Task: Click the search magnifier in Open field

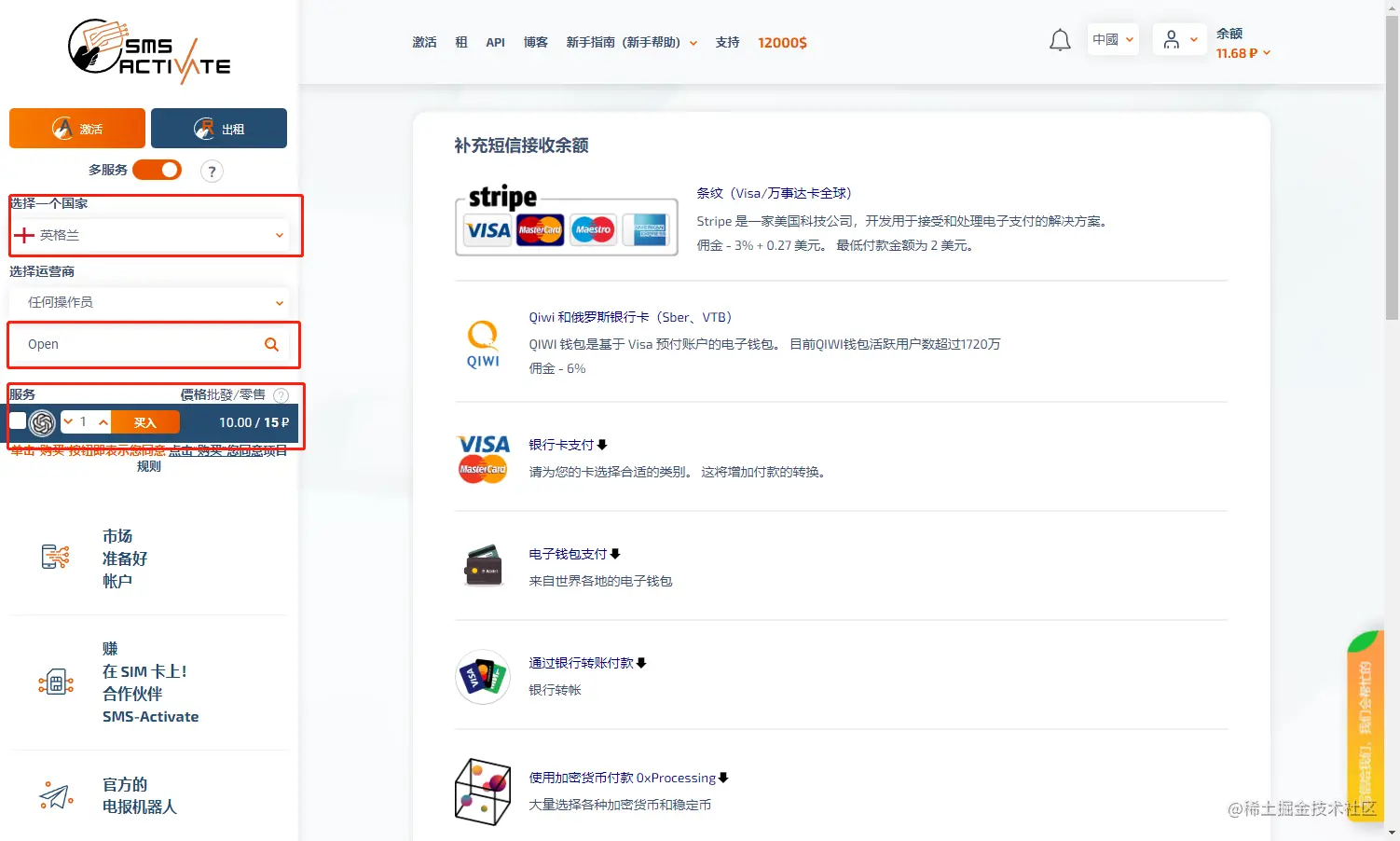Action: [x=271, y=344]
